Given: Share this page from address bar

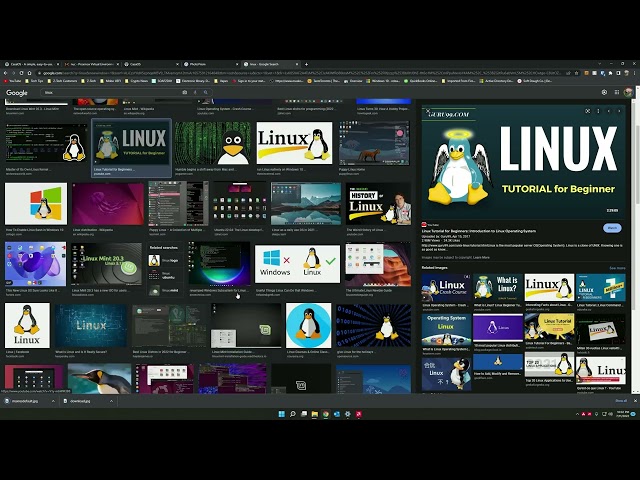Looking at the screenshot, I should 568,73.
